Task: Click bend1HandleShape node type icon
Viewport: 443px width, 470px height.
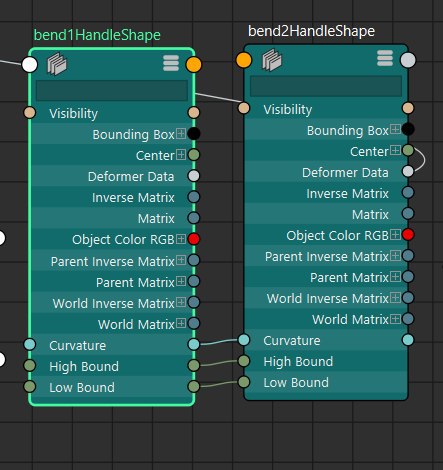Action: 57,64
